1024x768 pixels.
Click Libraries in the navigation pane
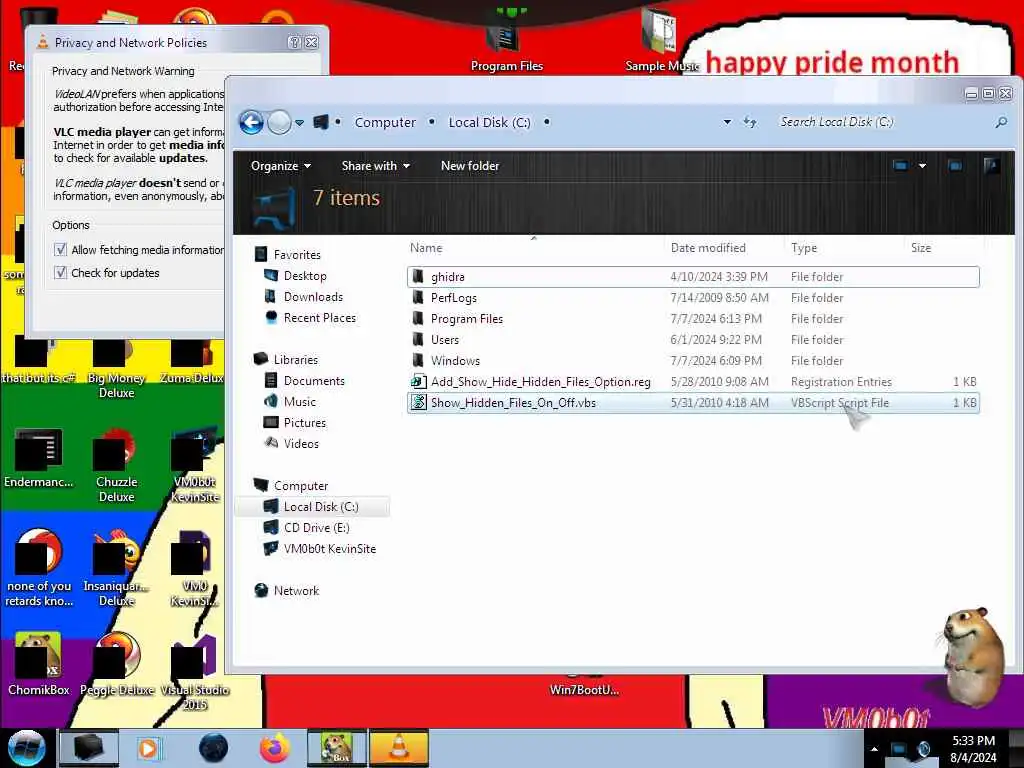pos(295,360)
